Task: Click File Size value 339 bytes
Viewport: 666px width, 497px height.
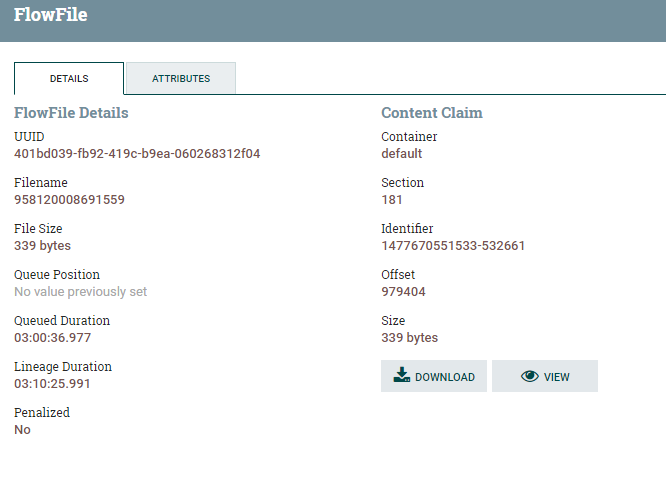Action: point(42,246)
